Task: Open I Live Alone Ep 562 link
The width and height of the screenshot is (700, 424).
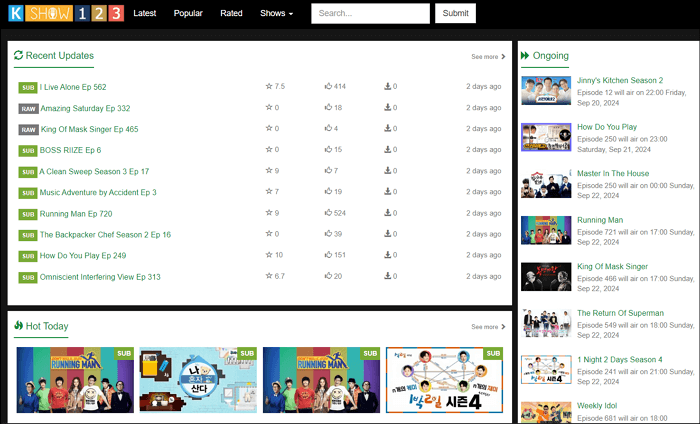Action: (x=73, y=87)
